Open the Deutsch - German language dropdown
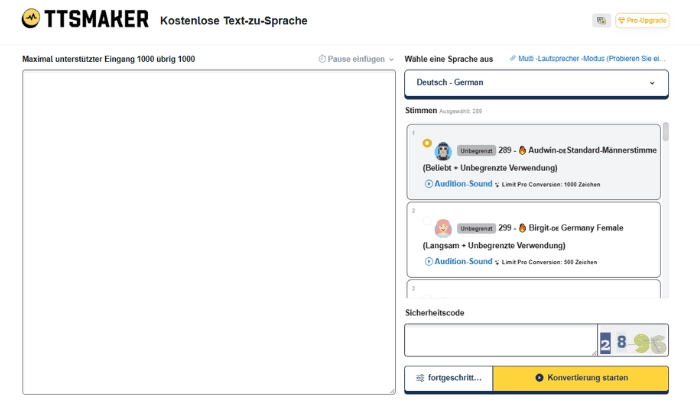Screen dimensions: 700x400 [x=536, y=83]
